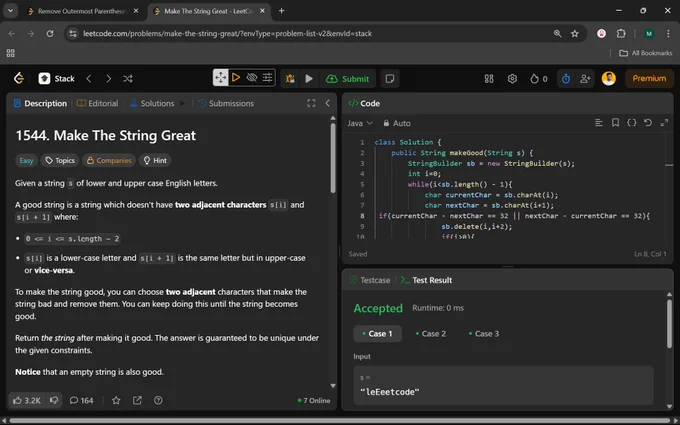Viewport: 680px width, 425px height.
Task: Bookmark this page with star icon
Action: click(x=575, y=33)
